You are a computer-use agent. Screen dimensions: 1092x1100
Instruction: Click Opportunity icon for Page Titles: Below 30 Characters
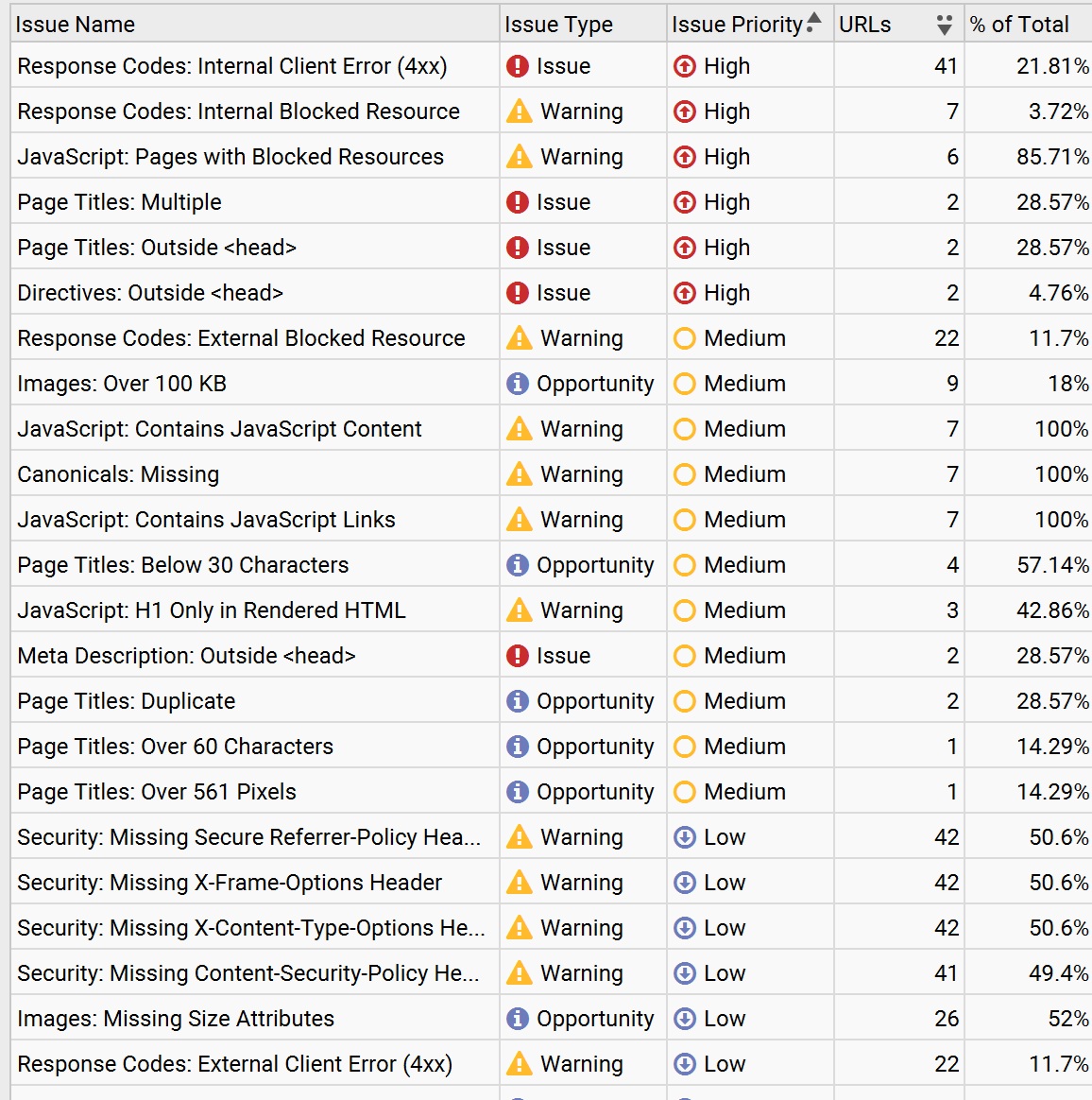point(517,565)
